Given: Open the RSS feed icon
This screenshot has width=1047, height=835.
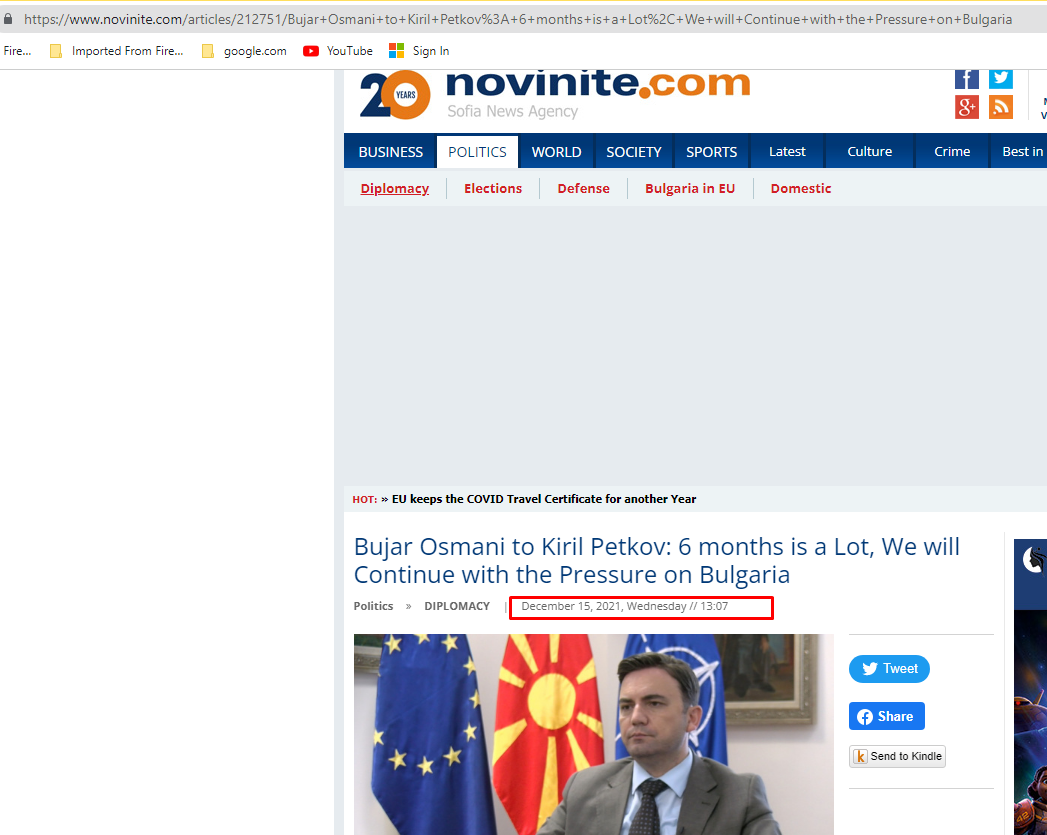Looking at the screenshot, I should coord(1000,107).
